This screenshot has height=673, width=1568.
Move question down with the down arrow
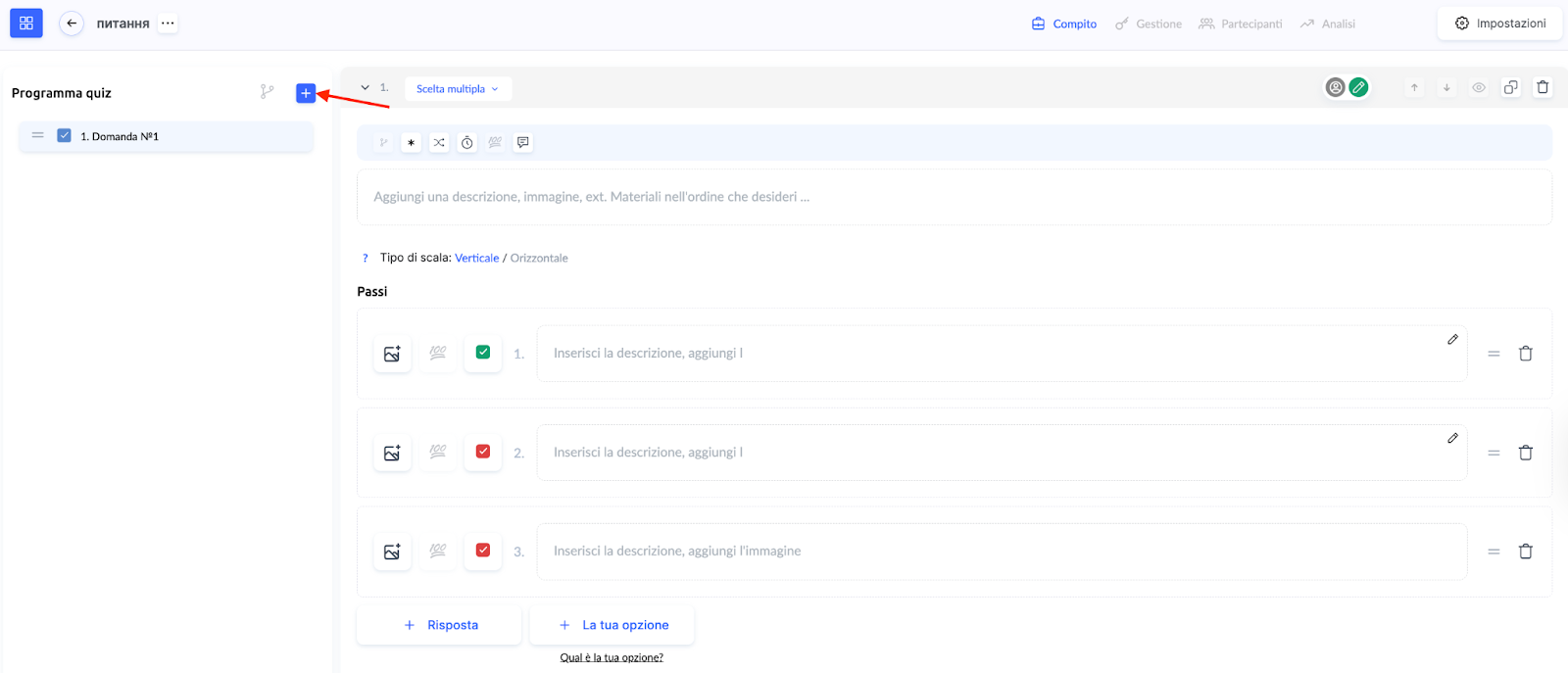click(1445, 87)
